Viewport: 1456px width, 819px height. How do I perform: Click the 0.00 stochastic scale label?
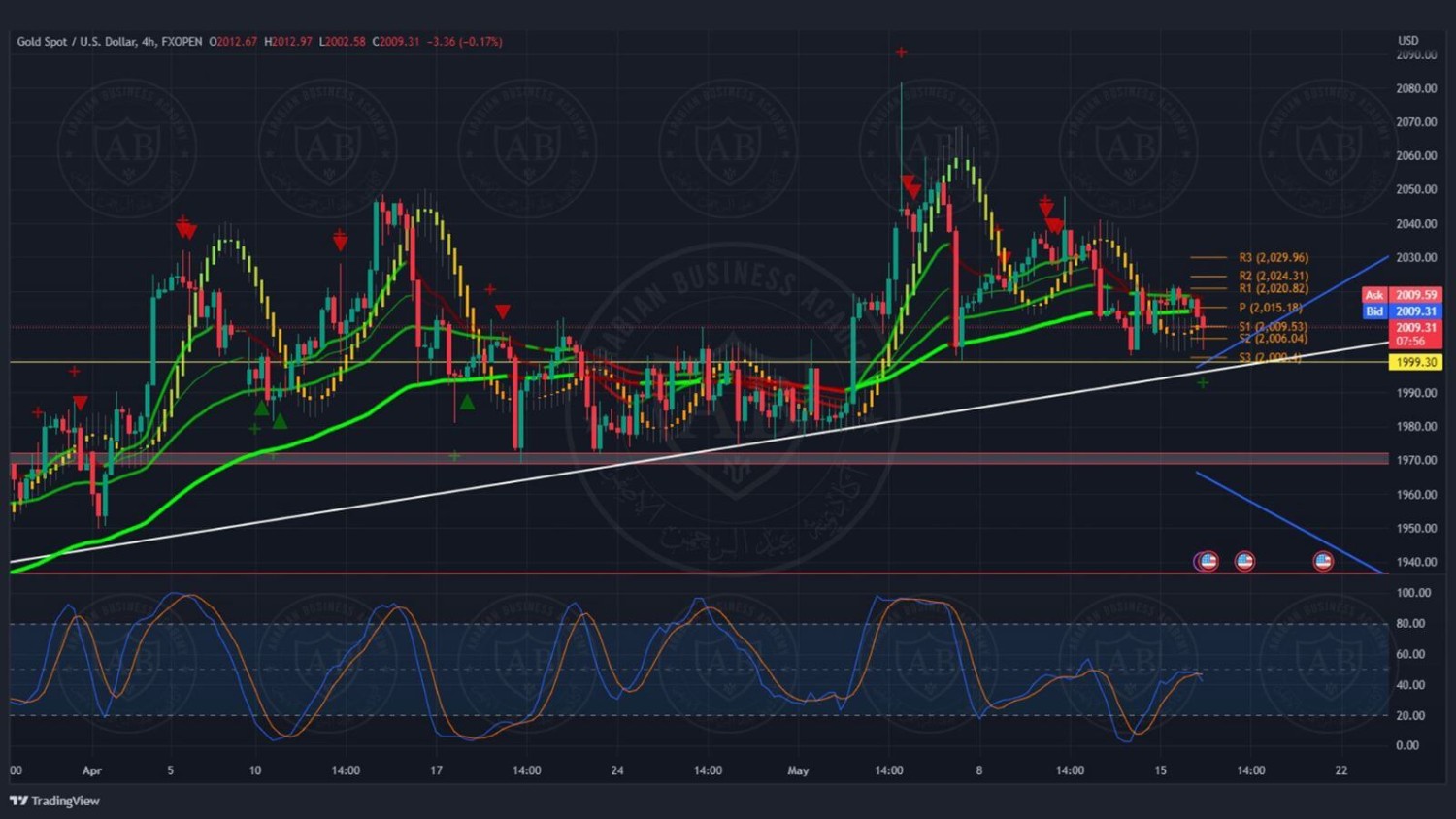click(1407, 746)
